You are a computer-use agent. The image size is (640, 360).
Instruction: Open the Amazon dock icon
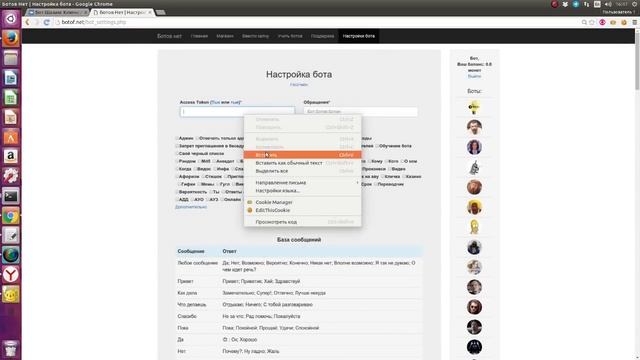coord(11,156)
